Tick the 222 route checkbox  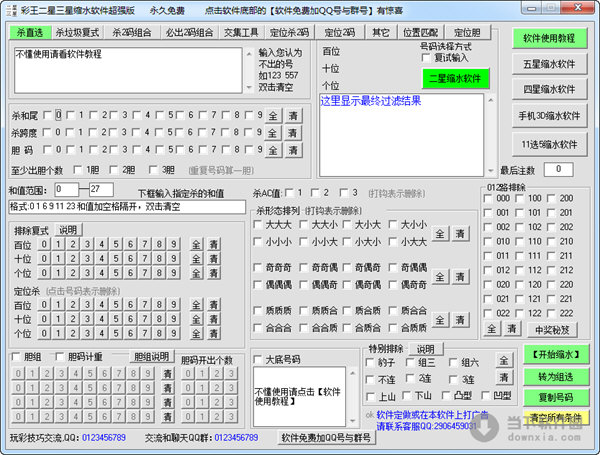coord(551,313)
